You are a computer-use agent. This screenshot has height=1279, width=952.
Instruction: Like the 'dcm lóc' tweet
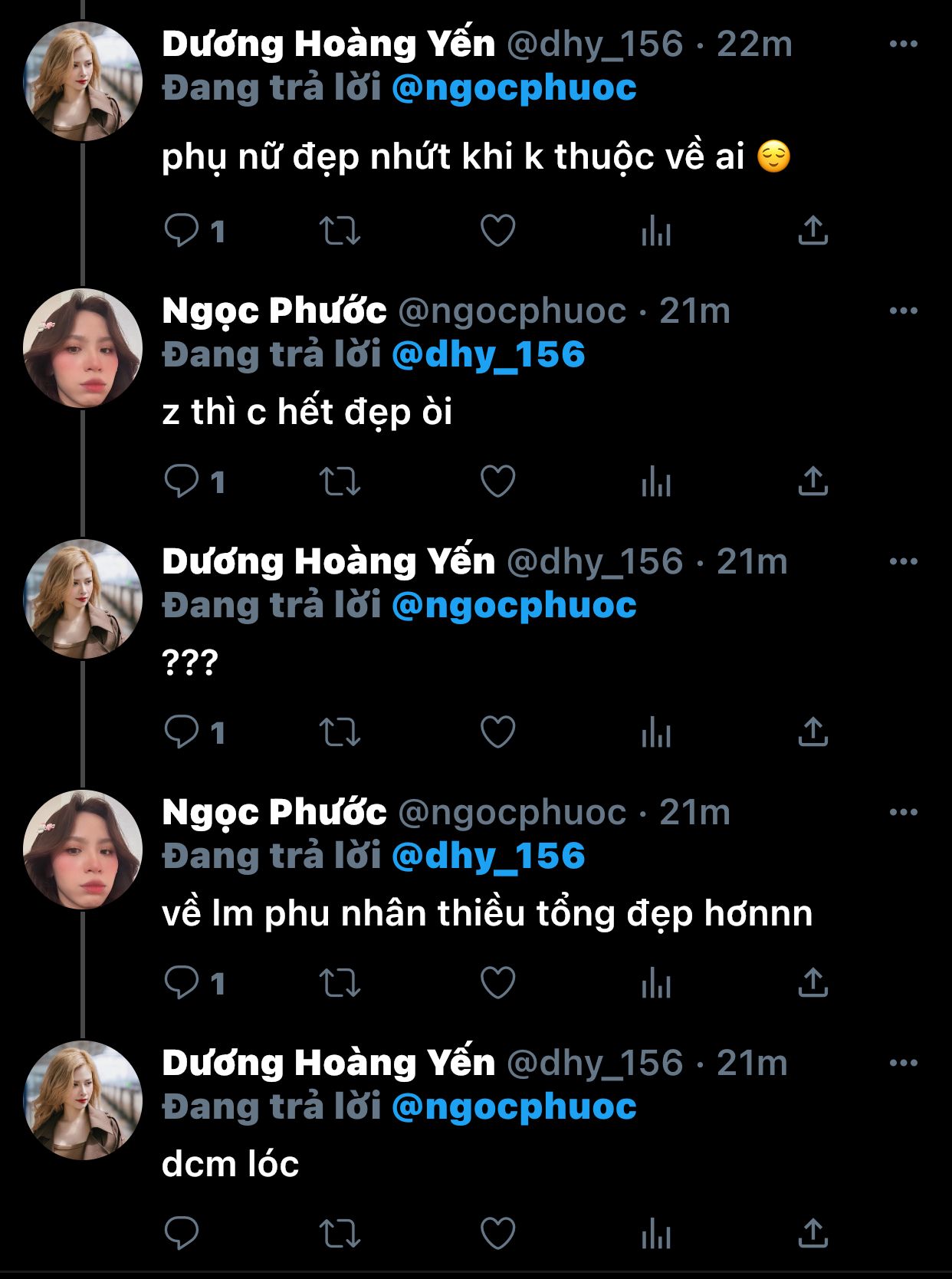coord(497,1233)
